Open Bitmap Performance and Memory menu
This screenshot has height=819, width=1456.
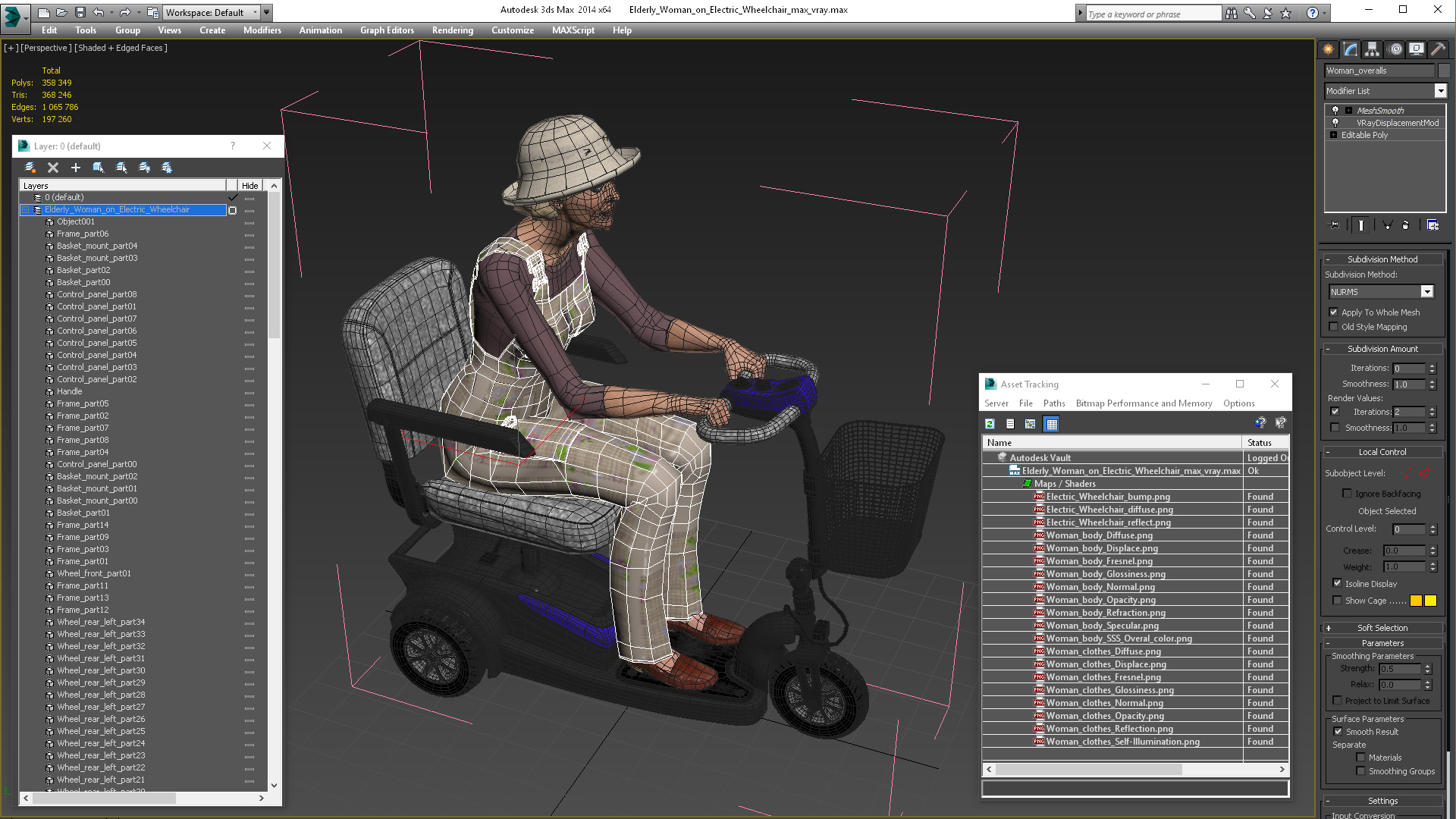pyautogui.click(x=1143, y=403)
